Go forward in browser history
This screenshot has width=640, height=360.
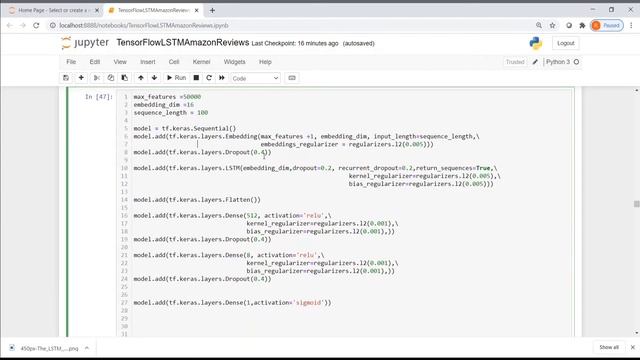click(23, 25)
